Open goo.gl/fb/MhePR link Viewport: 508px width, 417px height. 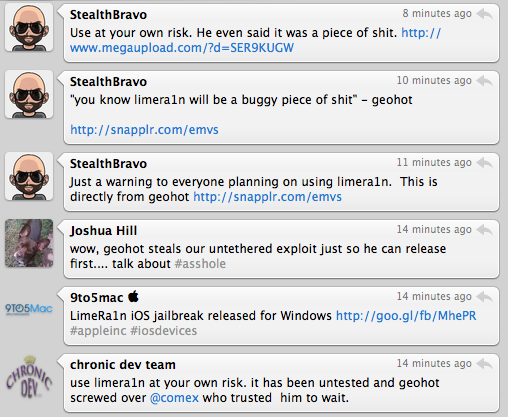[x=406, y=315]
